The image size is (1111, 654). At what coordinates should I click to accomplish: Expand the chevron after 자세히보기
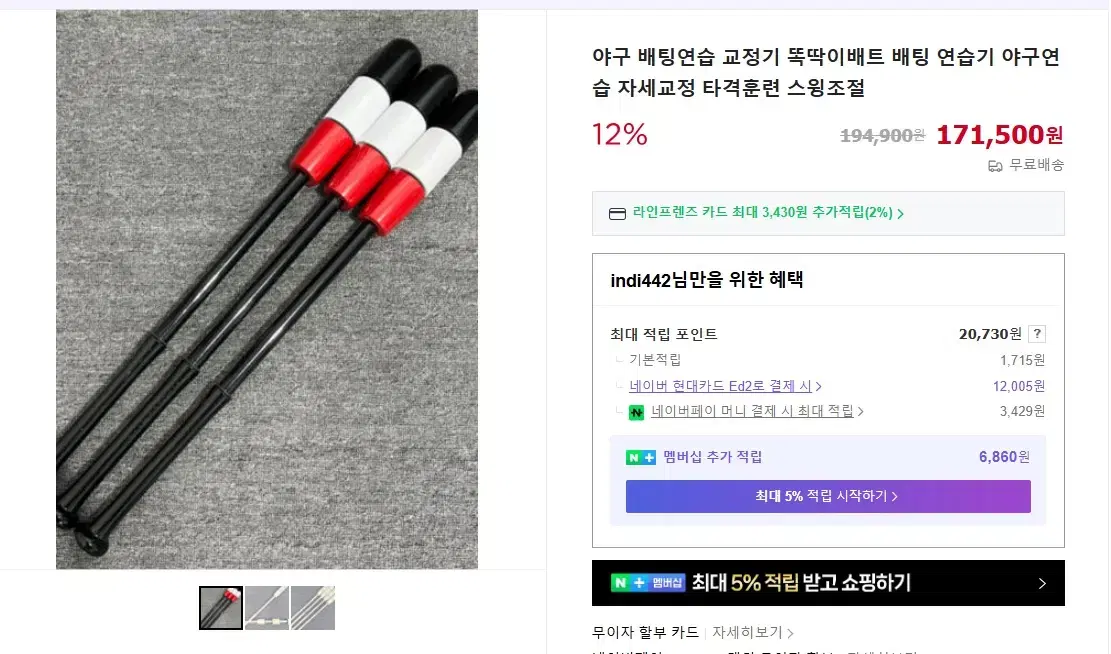(790, 632)
